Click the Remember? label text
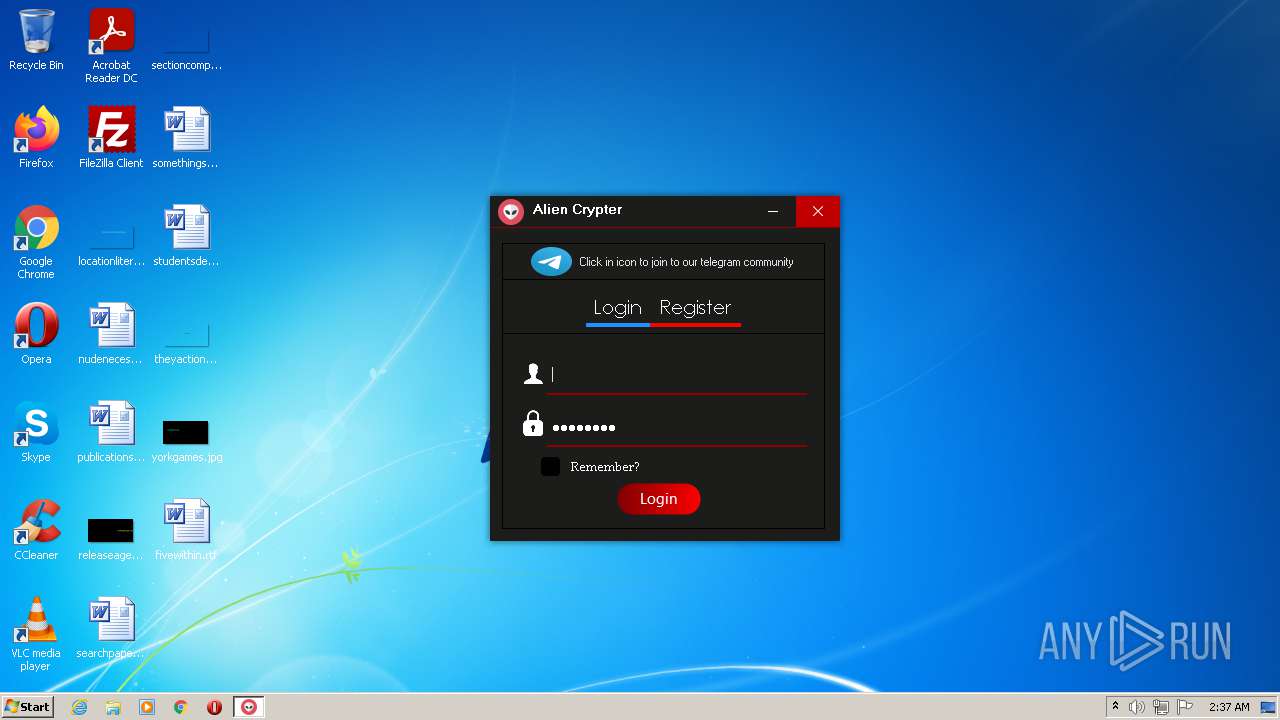Viewport: 1280px width, 720px height. click(605, 467)
